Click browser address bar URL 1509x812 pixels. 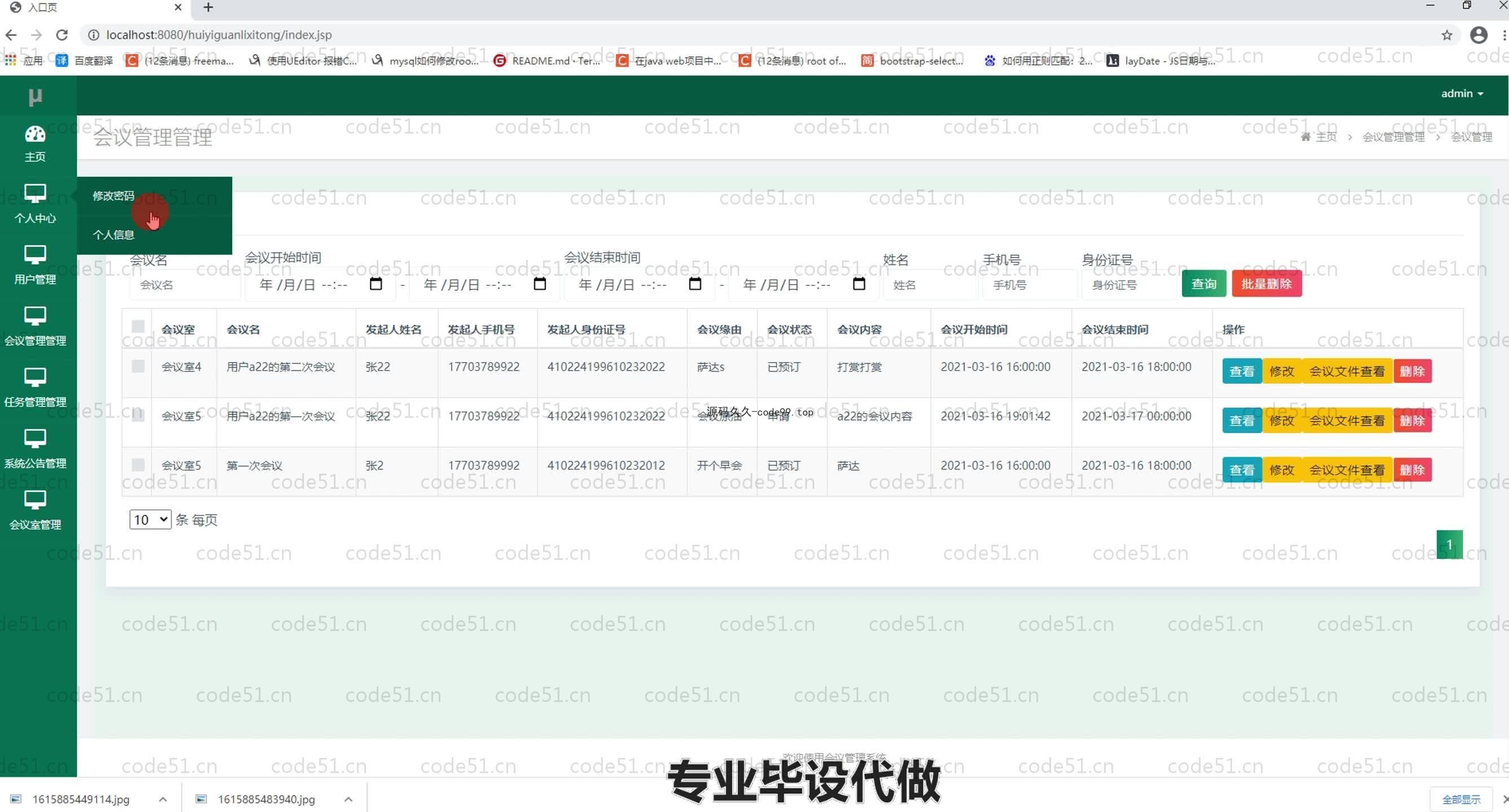tap(218, 35)
